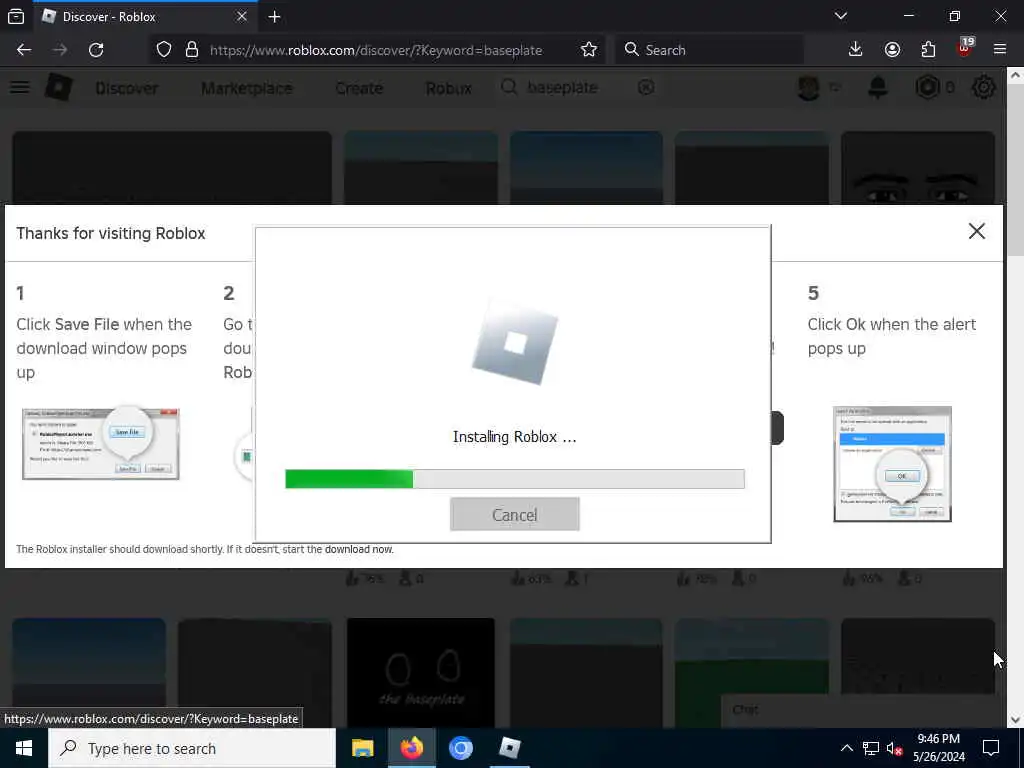Image resolution: width=1024 pixels, height=768 pixels.
Task: Close the Discover - Roblox tab
Action: pyautogui.click(x=242, y=16)
